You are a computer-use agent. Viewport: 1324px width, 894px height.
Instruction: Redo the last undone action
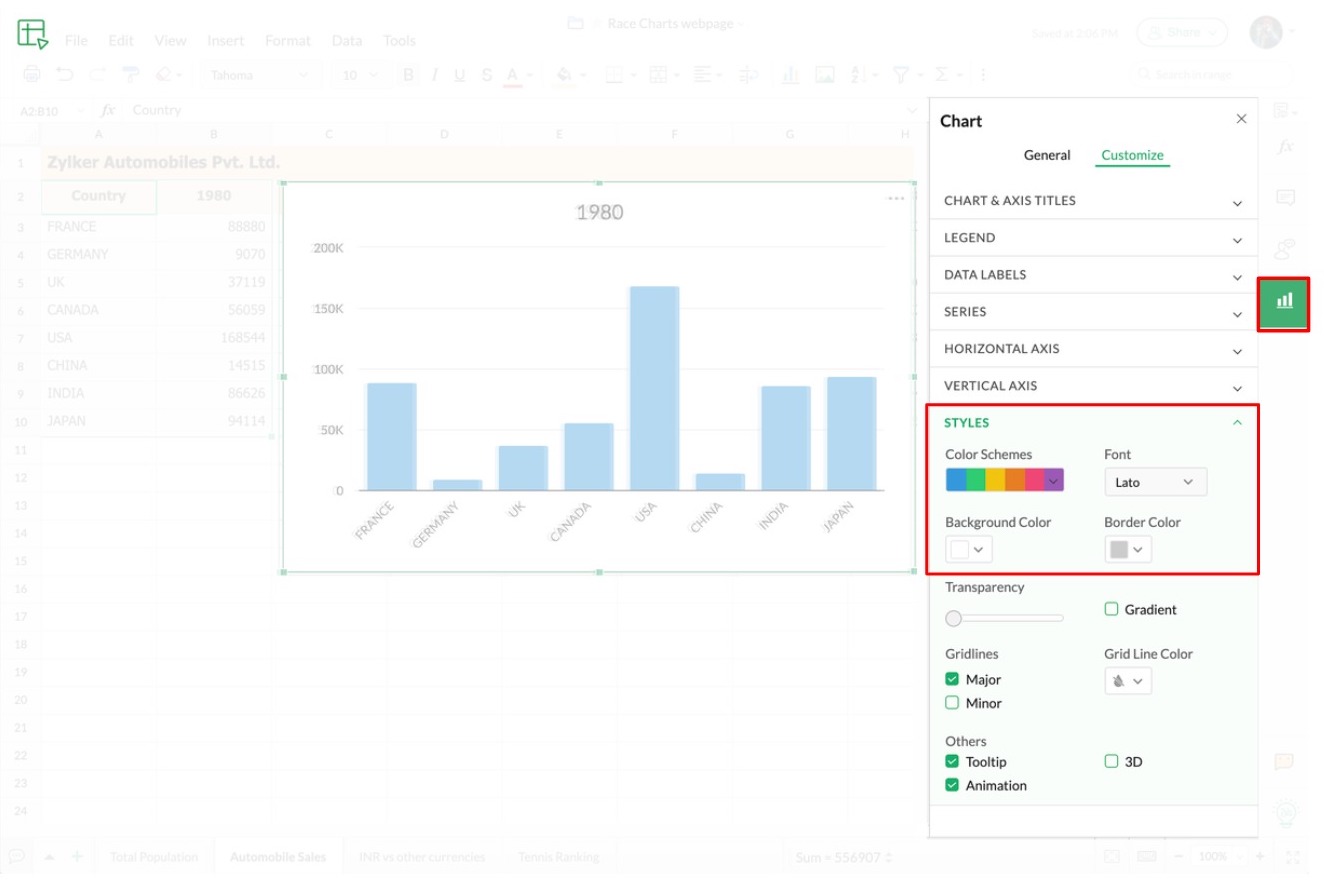point(97,75)
